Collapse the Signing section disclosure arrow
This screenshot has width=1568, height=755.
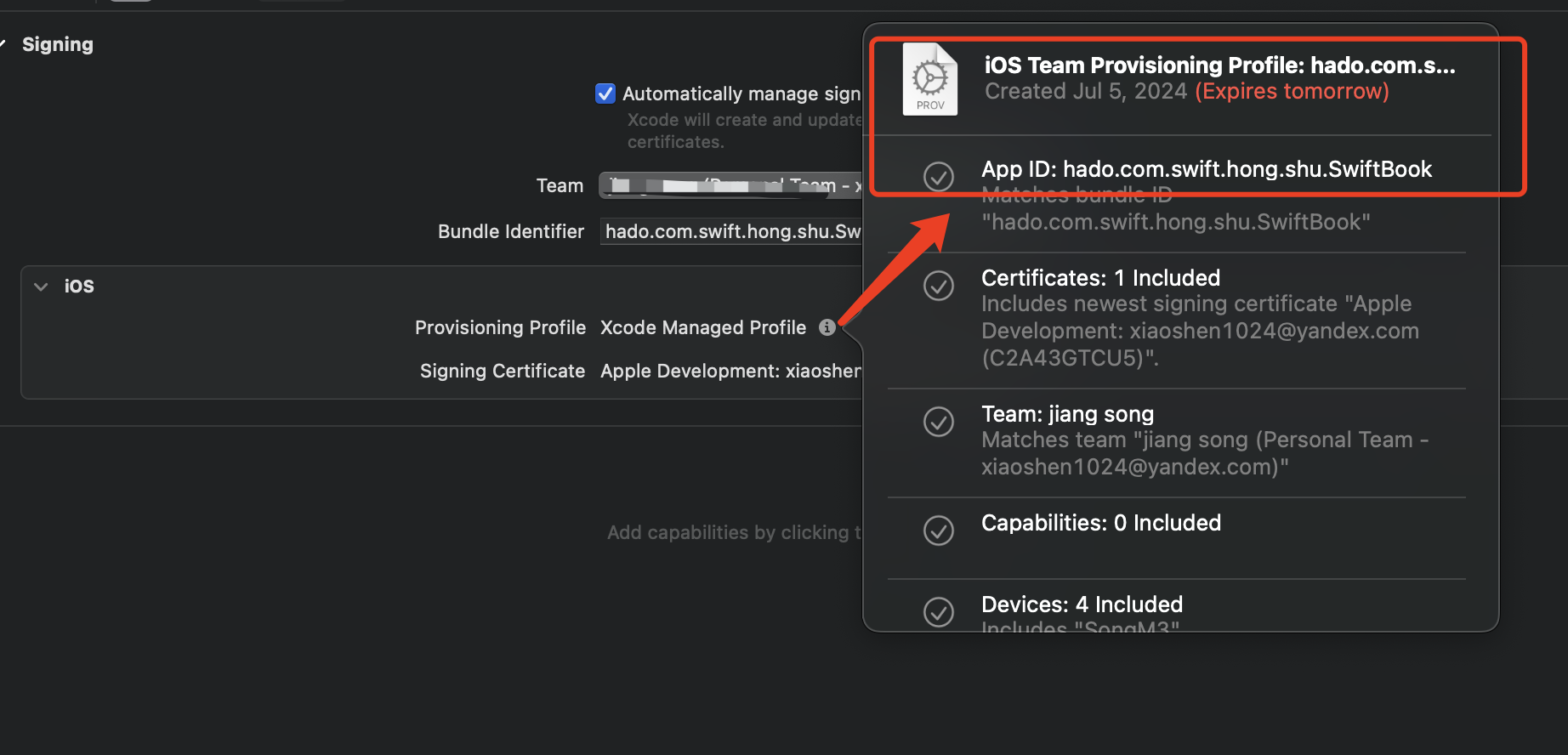tap(3, 44)
